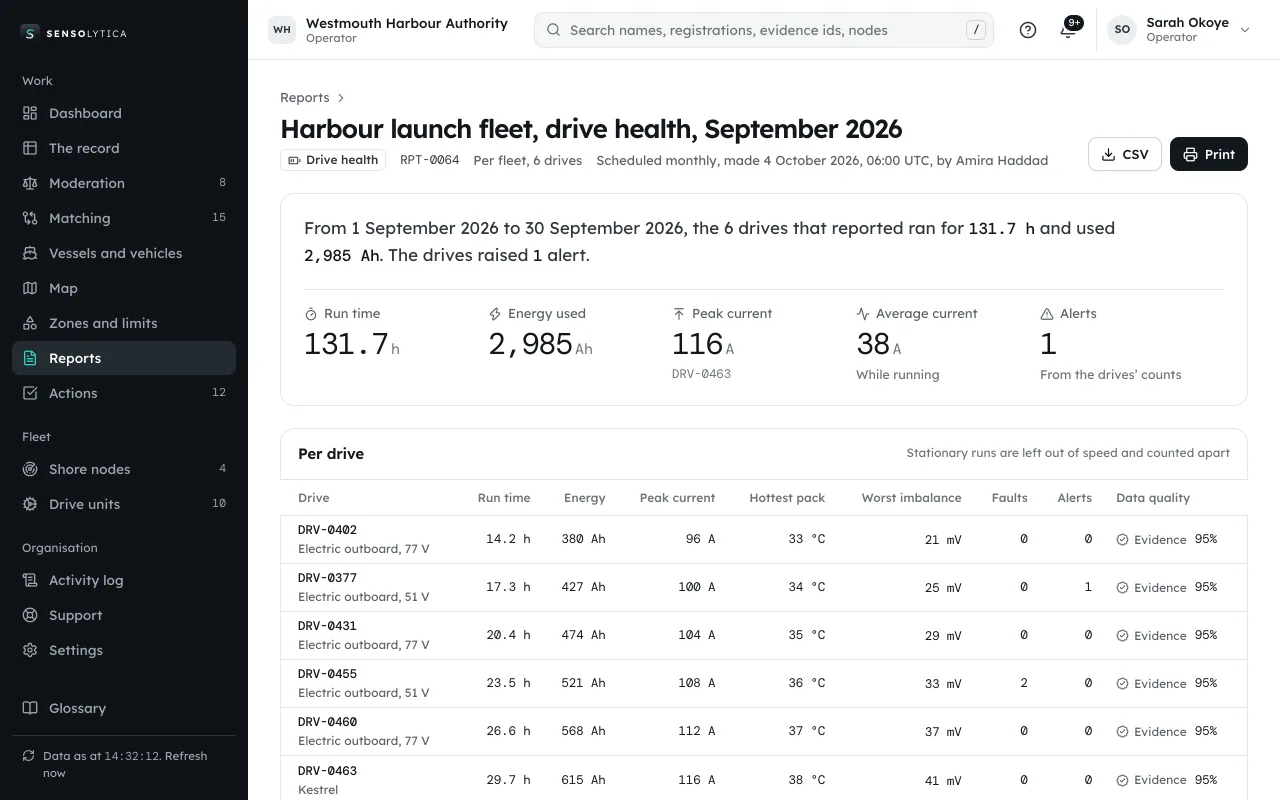Focus the search names and registrations field
Screen dimensions: 1280x800
pos(764,30)
